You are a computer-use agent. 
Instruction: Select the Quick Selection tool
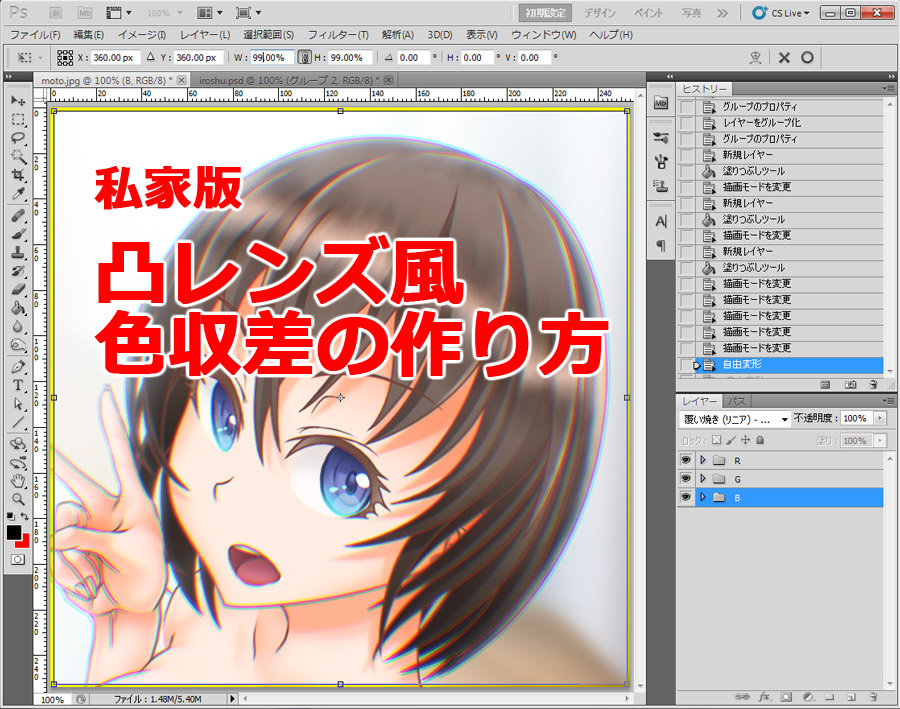coord(18,156)
